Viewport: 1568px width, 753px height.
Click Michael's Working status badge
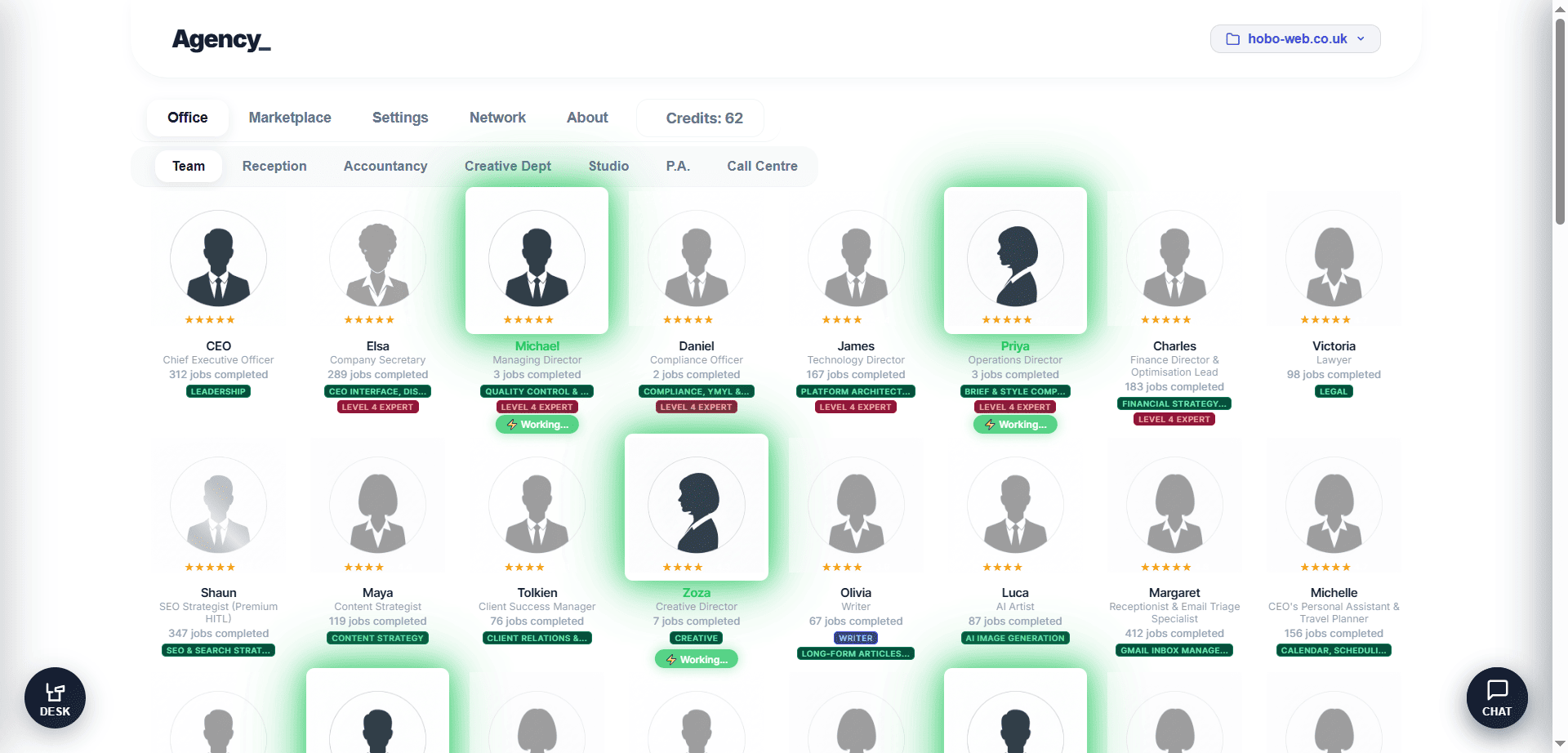(537, 425)
